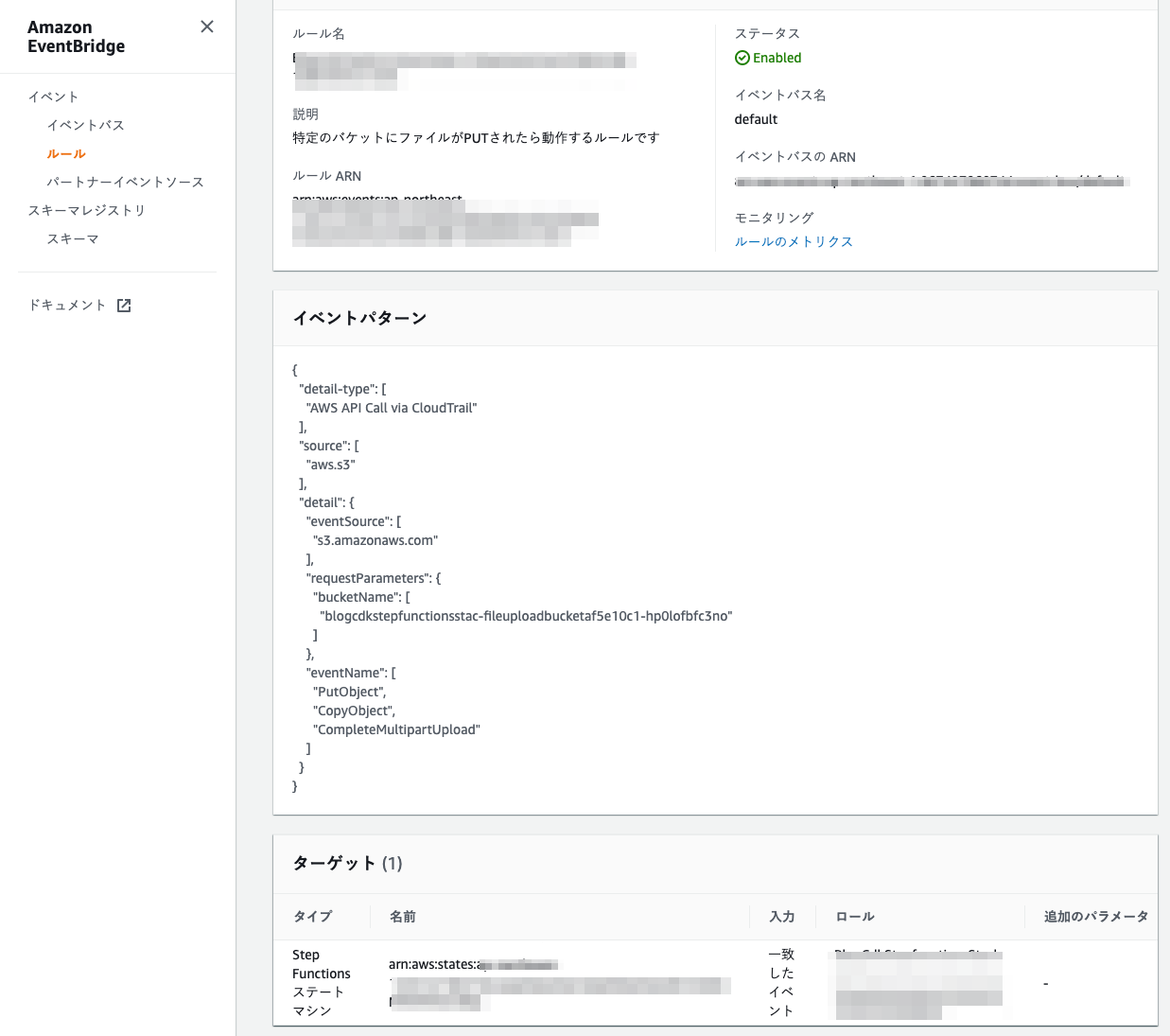Click the "detail-type" key line

342,389
